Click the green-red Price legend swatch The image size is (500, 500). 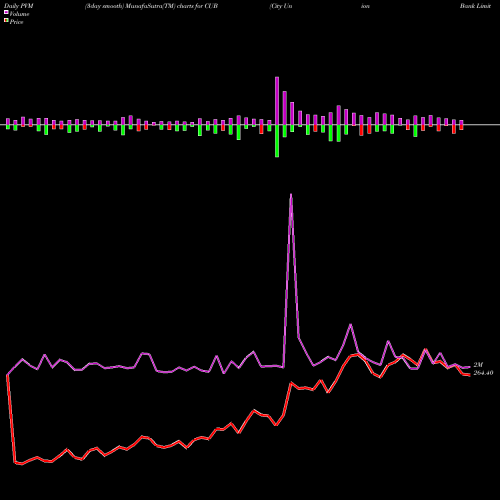6,20
